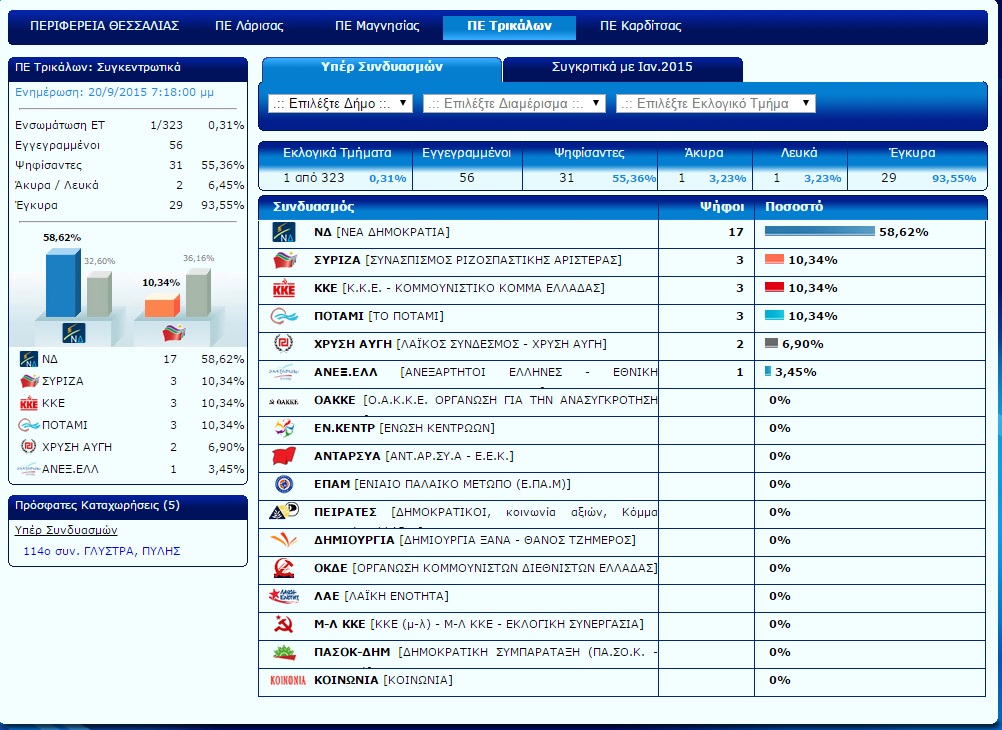Click the ΛΑΕ party logo
The width and height of the screenshot is (1002, 730).
pos(284,596)
